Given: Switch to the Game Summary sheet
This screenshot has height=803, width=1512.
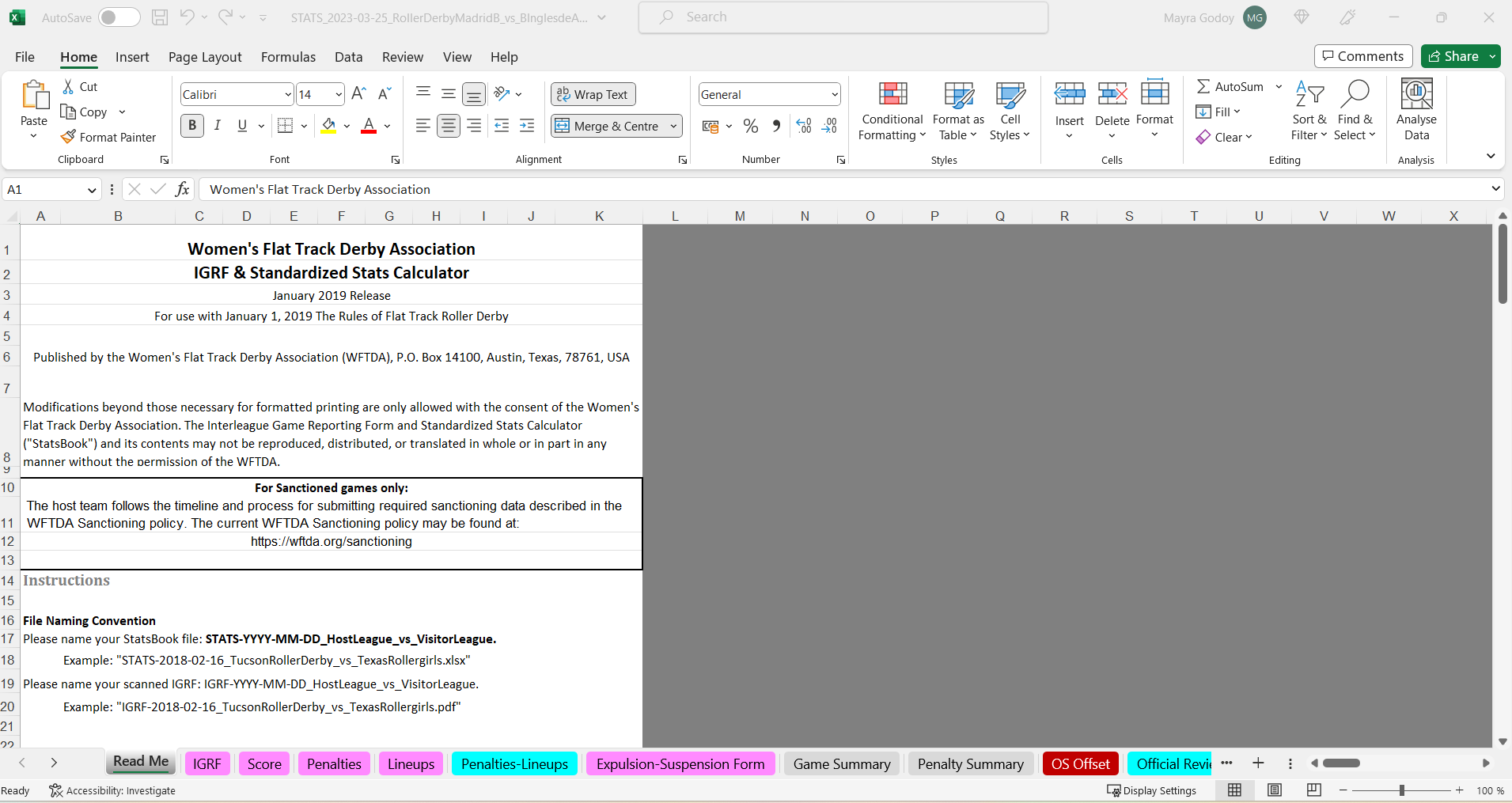Looking at the screenshot, I should pyautogui.click(x=842, y=763).
